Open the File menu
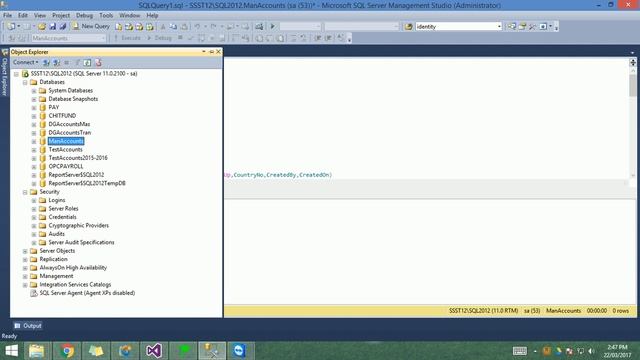The height and width of the screenshot is (360, 640). click(7, 15)
